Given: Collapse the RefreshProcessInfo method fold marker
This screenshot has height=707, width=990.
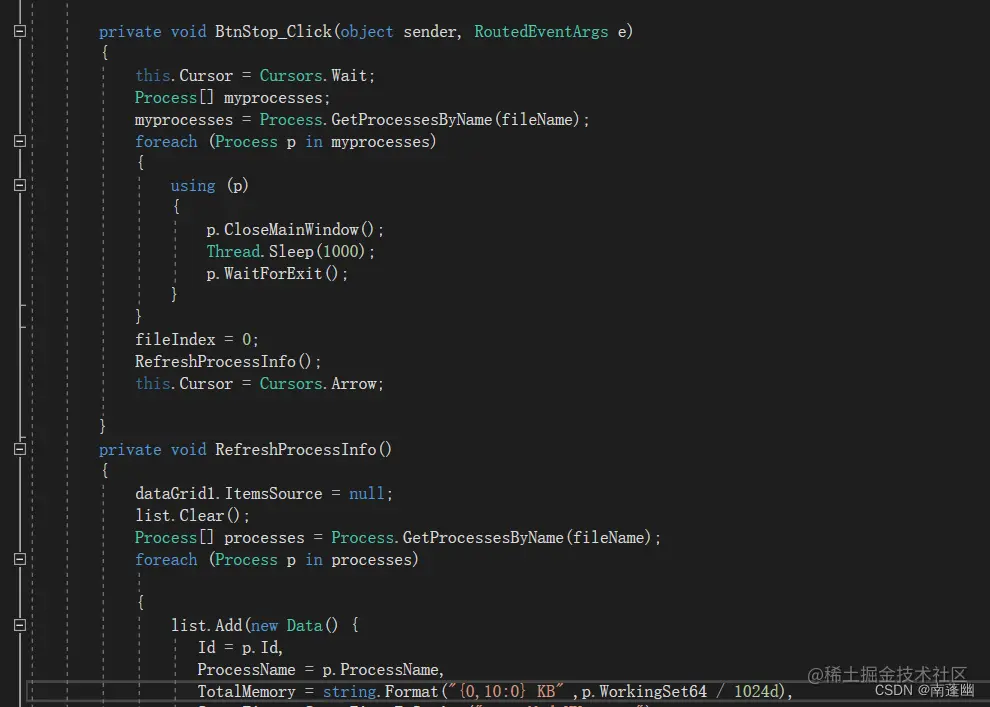Looking at the screenshot, I should tap(20, 449).
